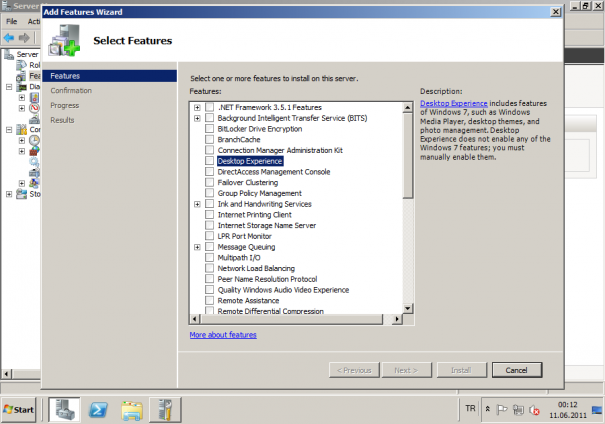Click the Action Center flag tray icon

[x=502, y=410]
